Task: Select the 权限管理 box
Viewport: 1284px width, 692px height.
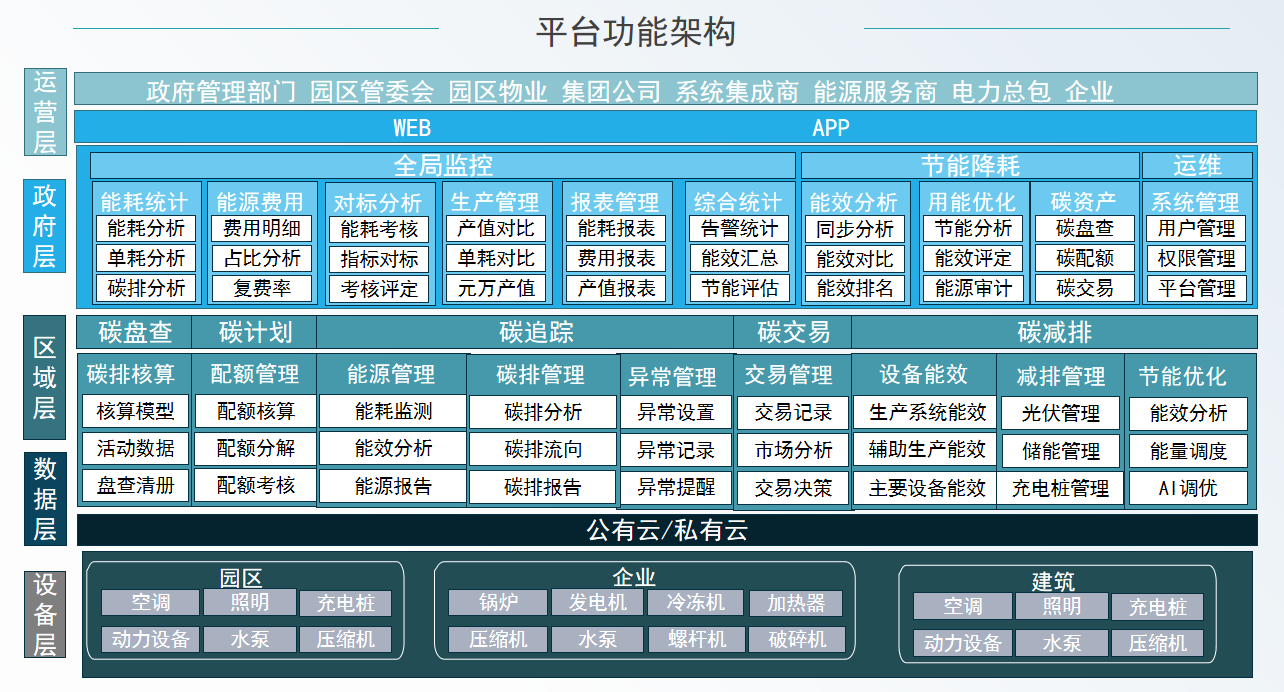Action: click(x=1197, y=258)
